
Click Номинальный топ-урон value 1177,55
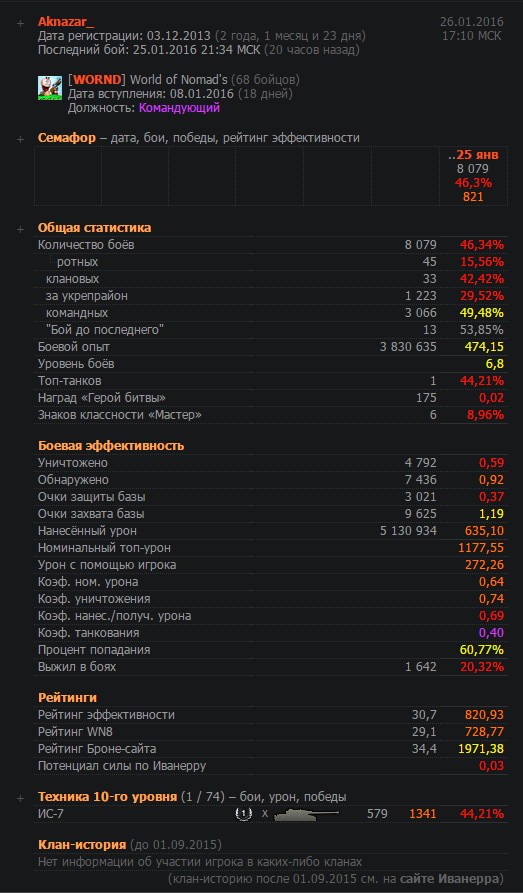(x=481, y=548)
